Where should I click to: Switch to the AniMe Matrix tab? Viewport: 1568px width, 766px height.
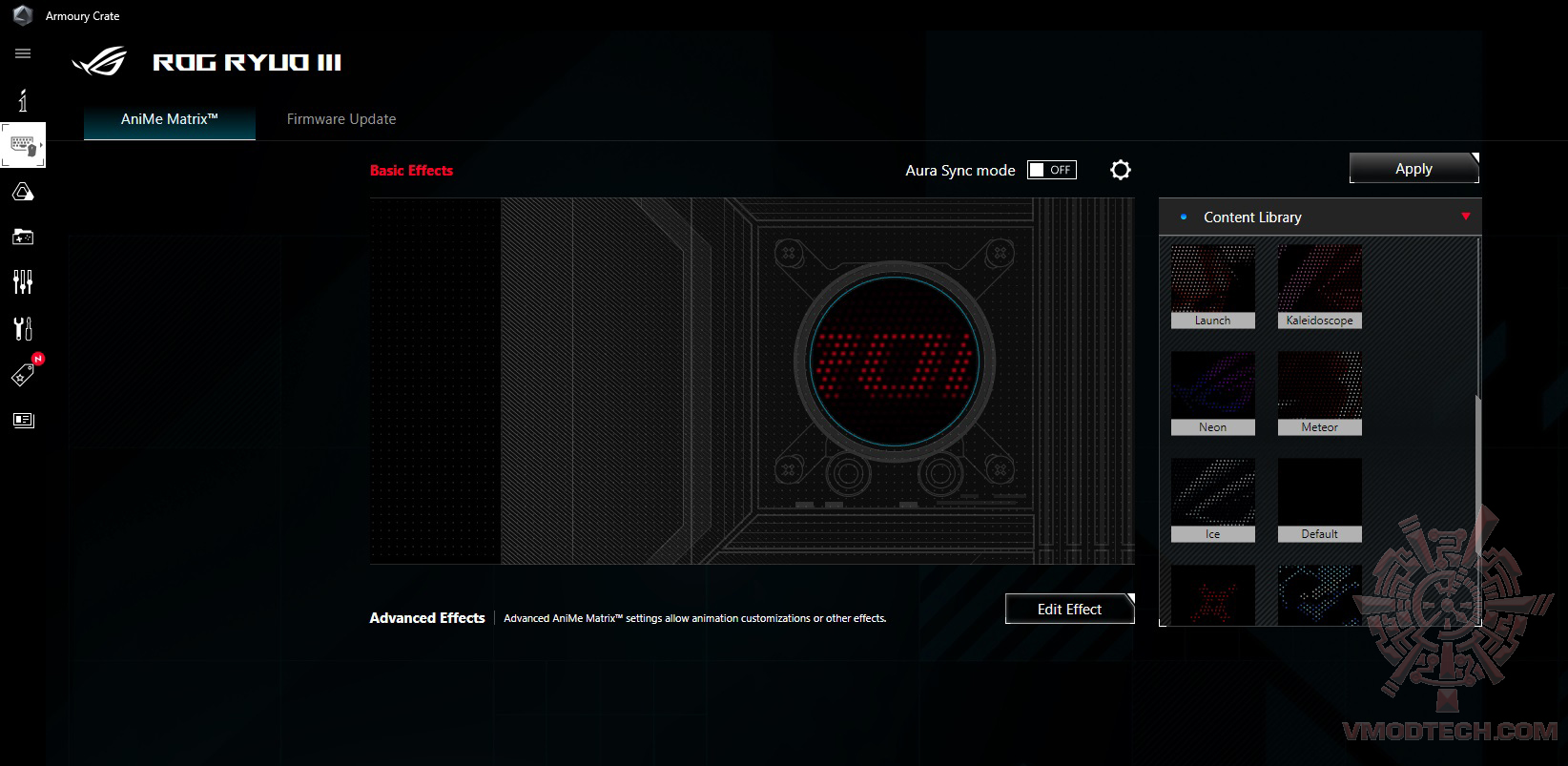coord(170,119)
